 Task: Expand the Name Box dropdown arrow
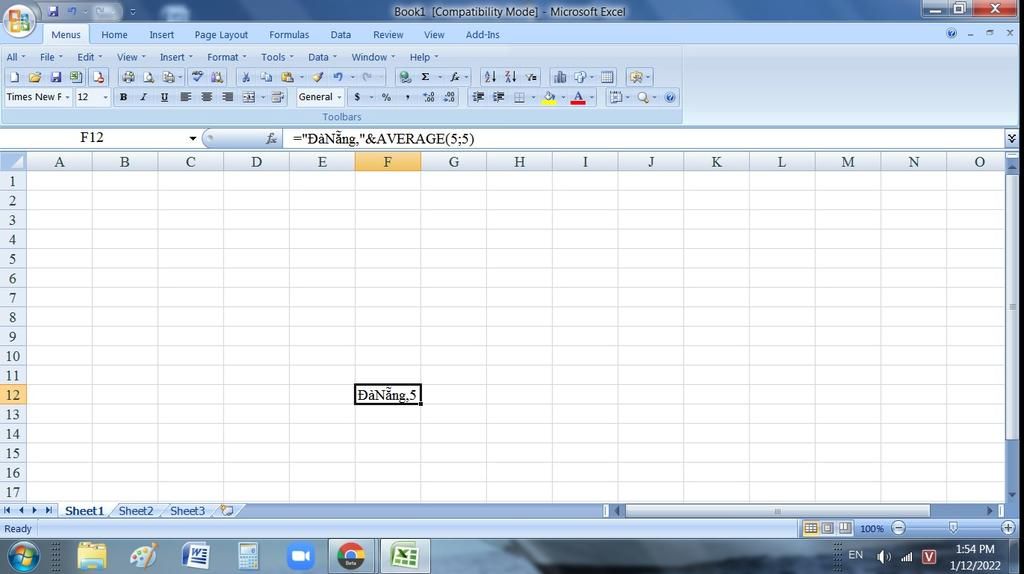click(193, 138)
